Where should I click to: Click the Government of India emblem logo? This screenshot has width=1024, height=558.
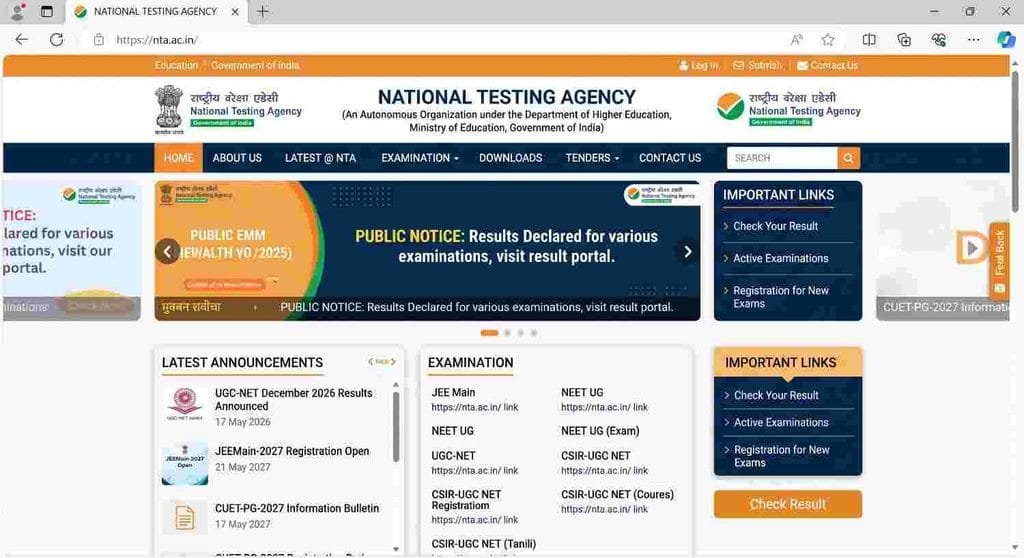pyautogui.click(x=169, y=109)
